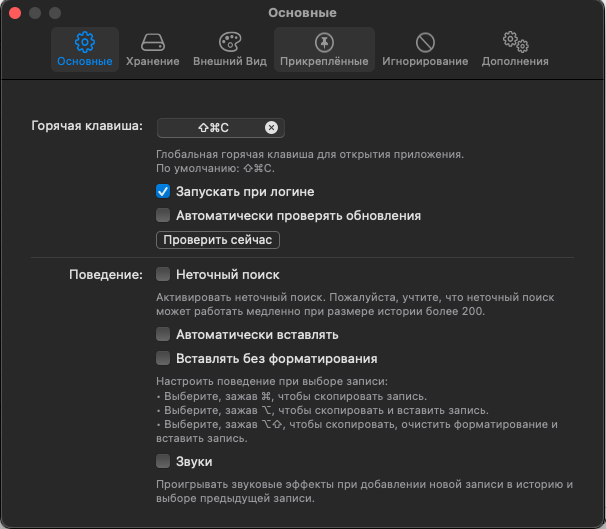Enable Неточный поиск checkbox
606x529 pixels.
(x=163, y=274)
